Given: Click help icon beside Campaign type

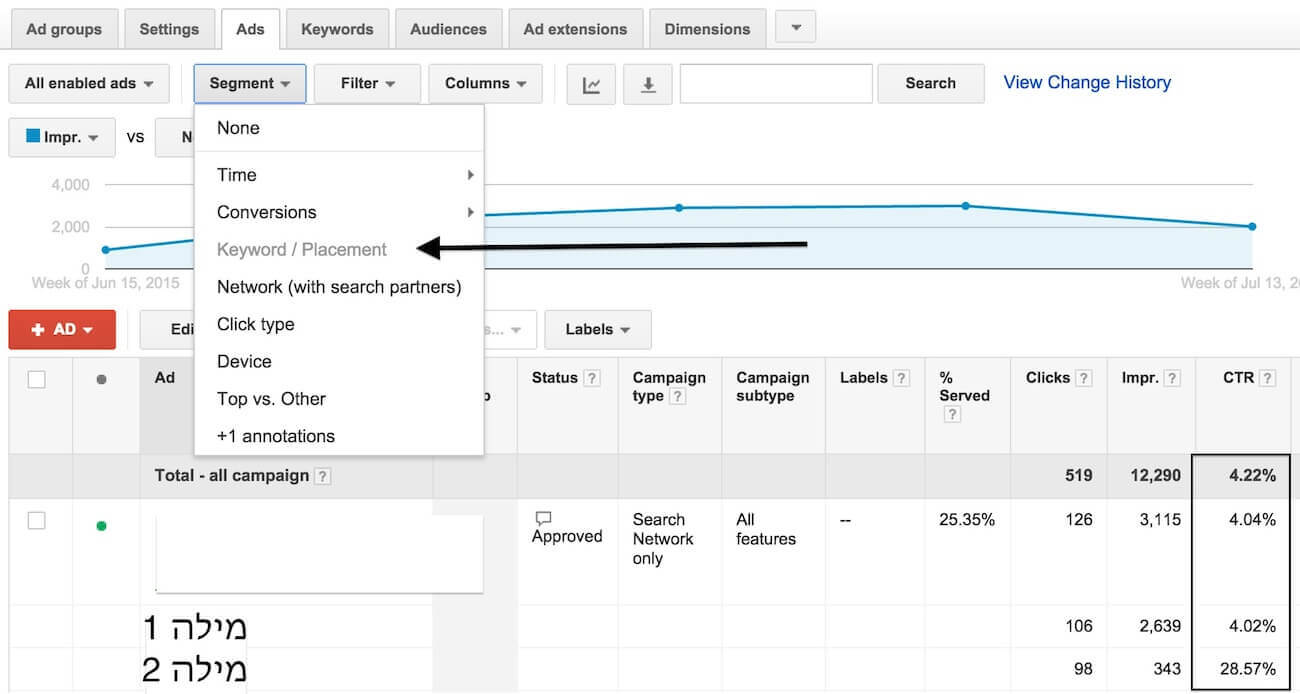Looking at the screenshot, I should point(677,397).
